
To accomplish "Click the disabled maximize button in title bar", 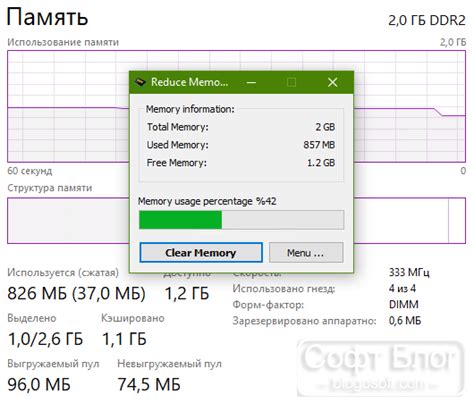I will pyautogui.click(x=291, y=82).
